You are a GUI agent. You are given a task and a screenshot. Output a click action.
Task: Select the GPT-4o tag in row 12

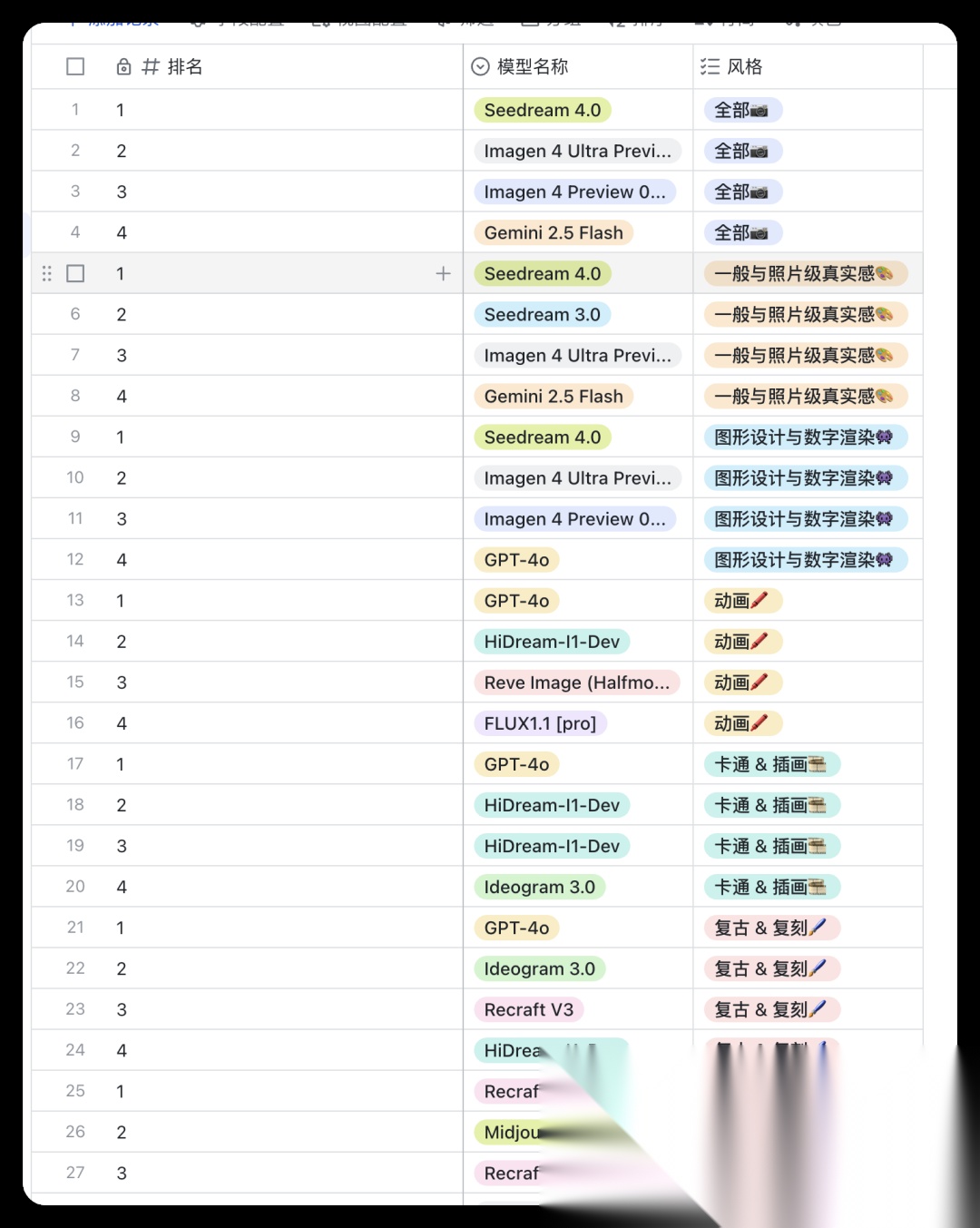coord(516,559)
